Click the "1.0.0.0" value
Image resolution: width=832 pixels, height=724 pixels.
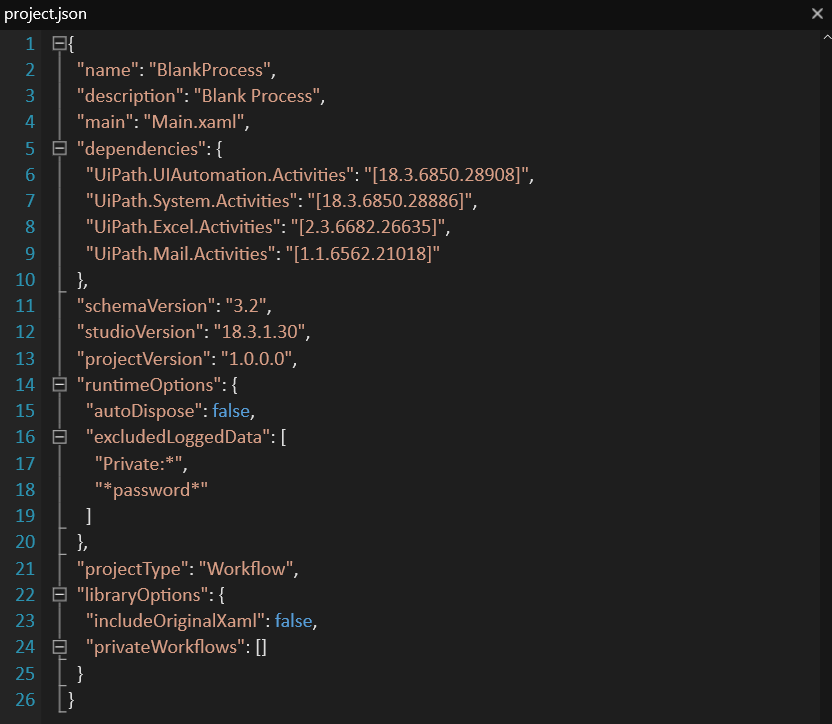[256, 358]
